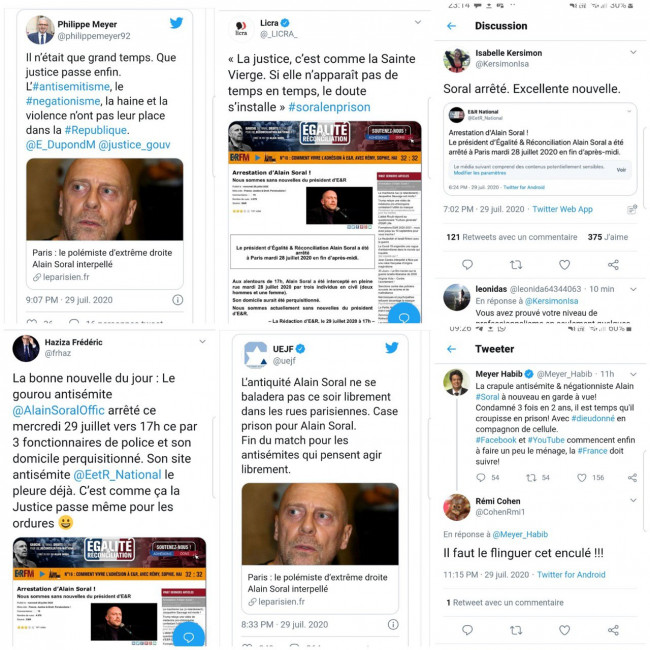
Task: Like Meyer Habib's tweet showing 156 likes
Action: 582,478
